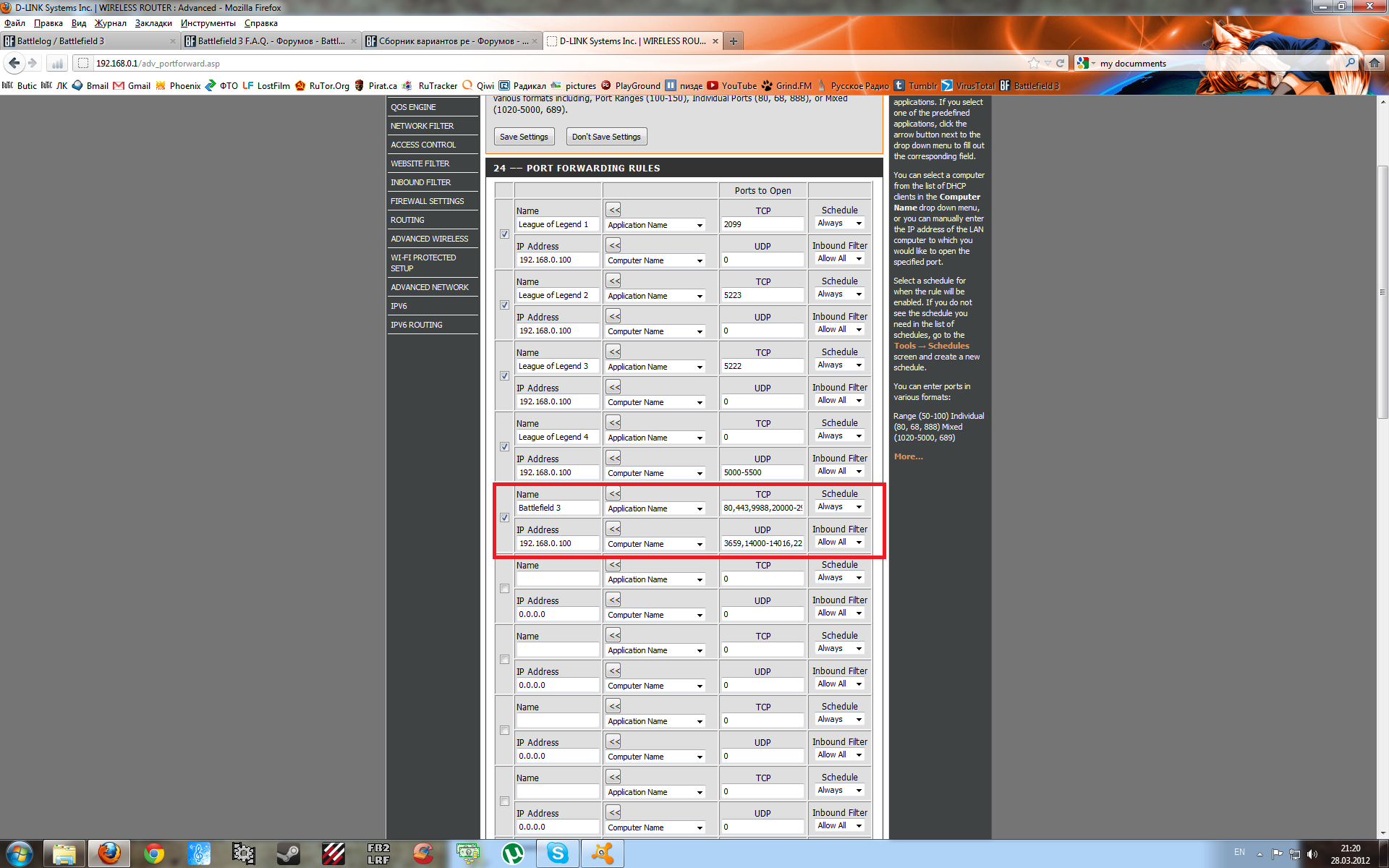Click the More... help link
The image size is (1389, 868).
[x=908, y=456]
